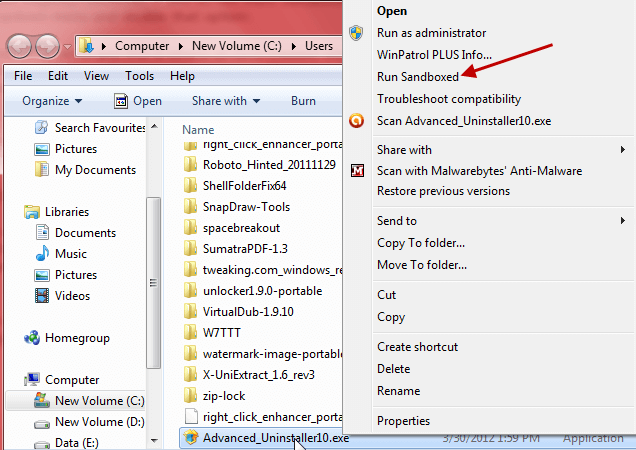
Task: Click the navigation pane scroll up arrow
Action: click(154, 126)
